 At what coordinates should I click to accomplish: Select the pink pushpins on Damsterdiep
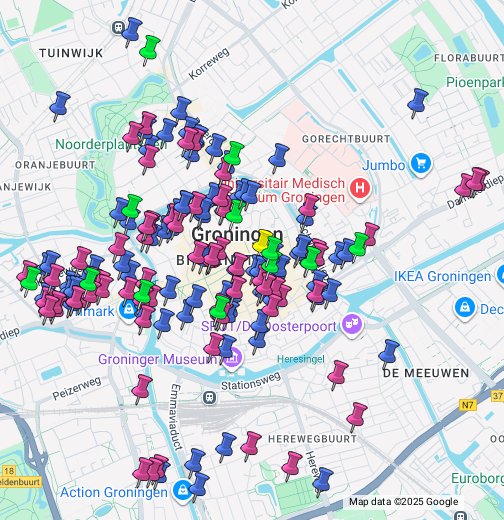(471, 183)
